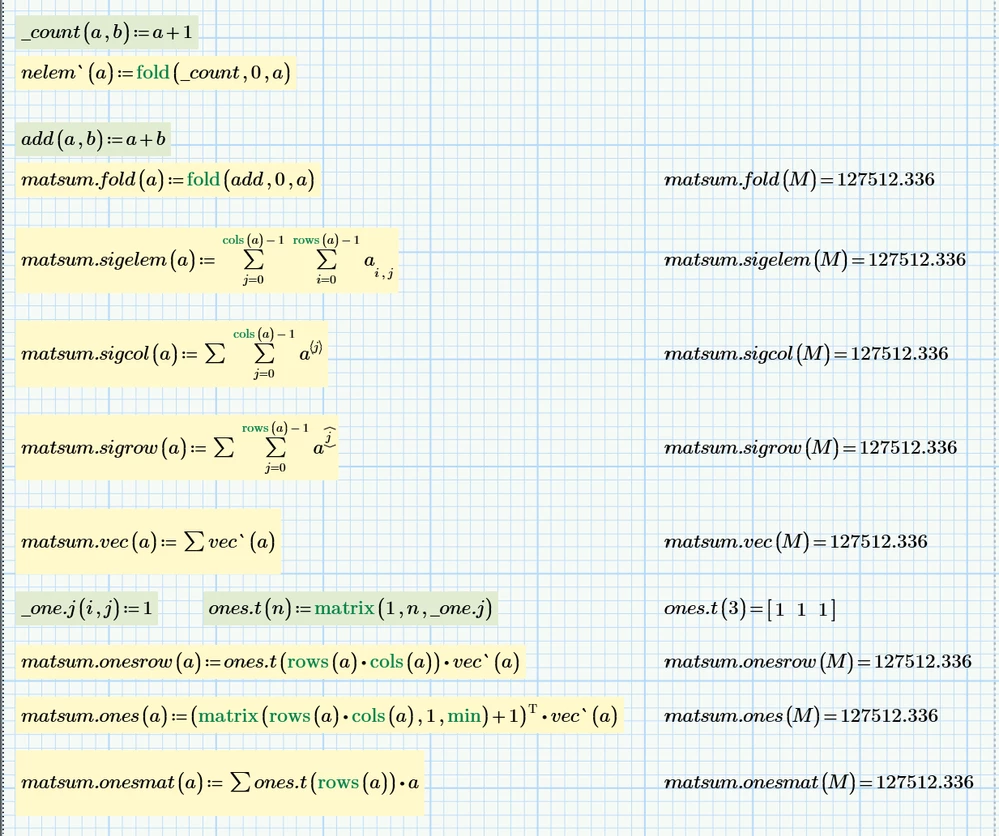This screenshot has height=836, width=999.
Task: Click the matsum.fold(a) definition region
Action: 168,180
